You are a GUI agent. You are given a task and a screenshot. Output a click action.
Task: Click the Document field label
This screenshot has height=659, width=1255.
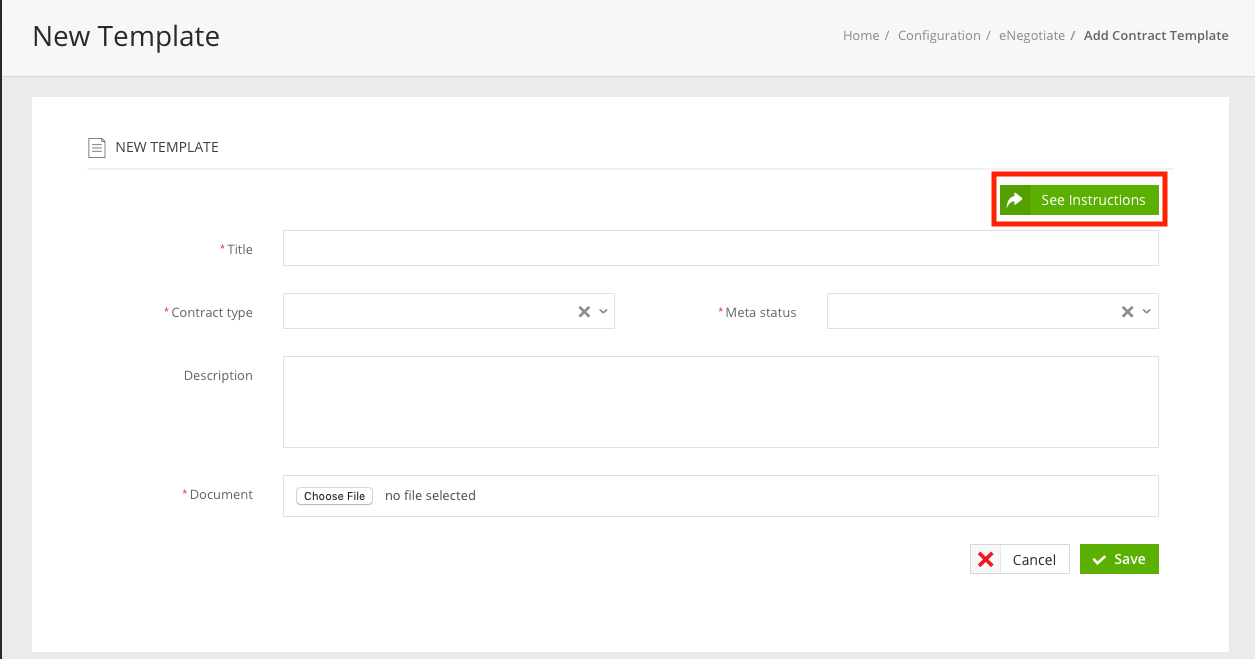tap(220, 494)
